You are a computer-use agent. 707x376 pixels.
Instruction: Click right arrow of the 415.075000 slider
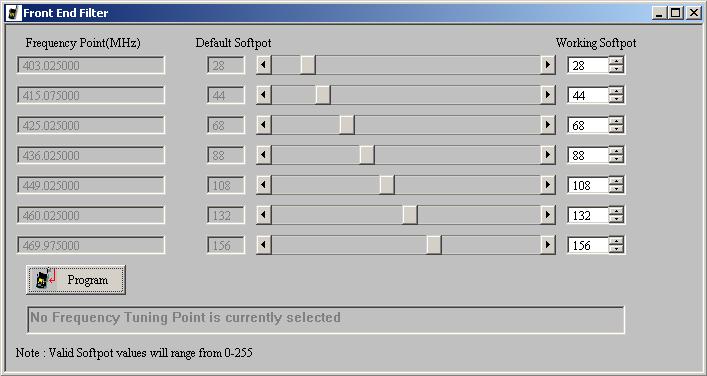[x=547, y=95]
